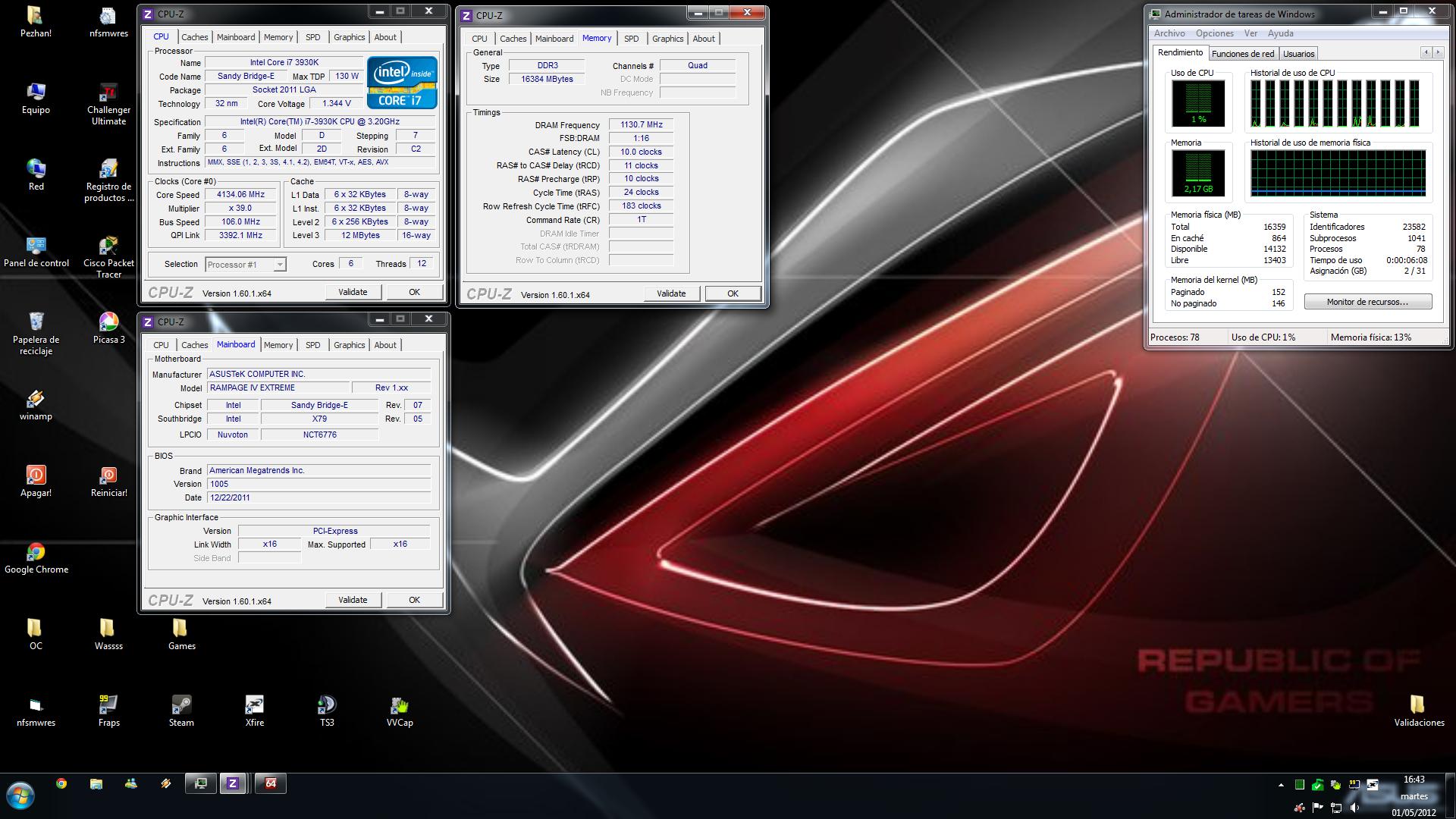Open Memory tab in the Intel Core i7 CPU-Z window

tap(278, 37)
